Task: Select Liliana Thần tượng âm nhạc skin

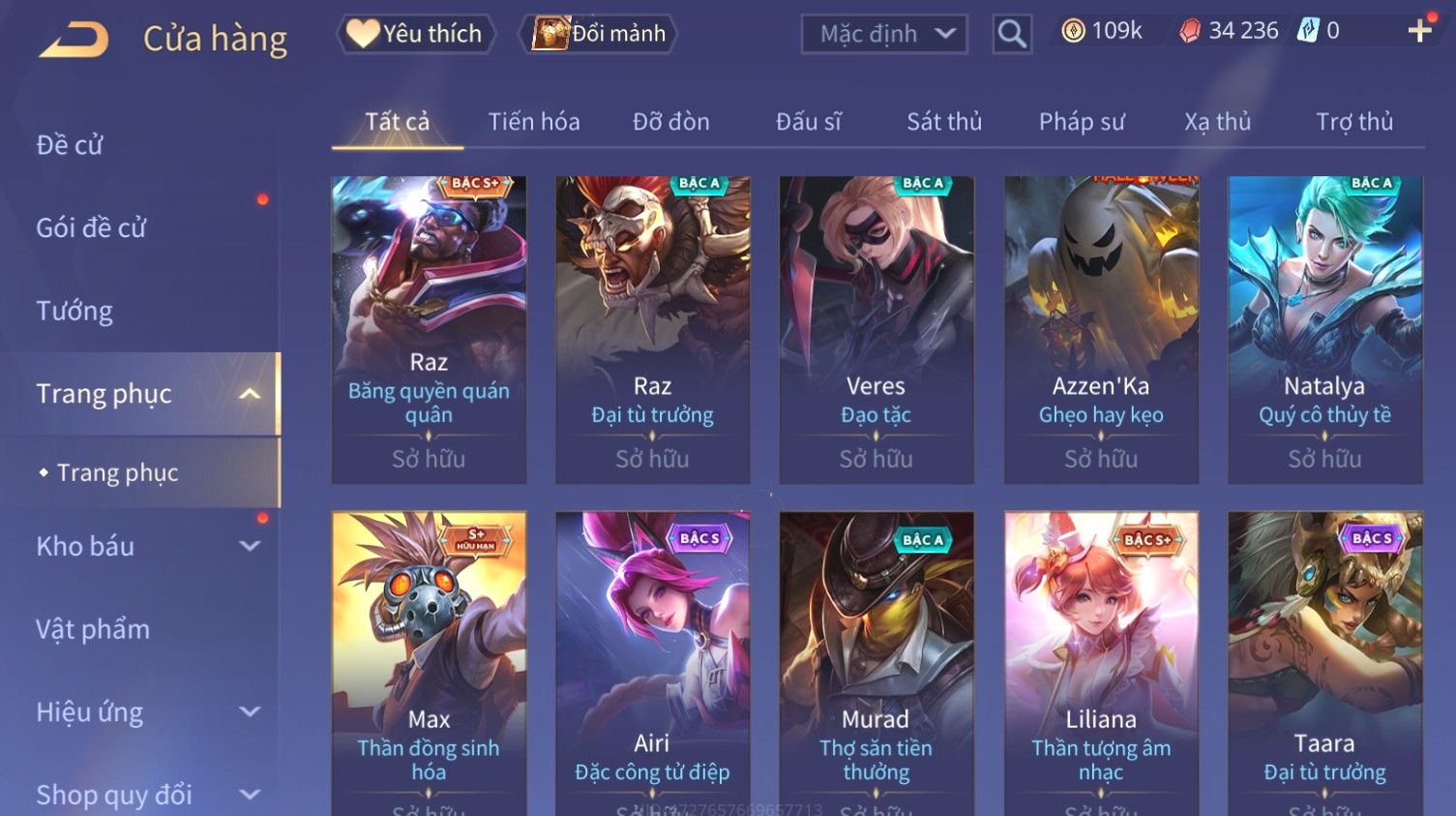Action: [1101, 664]
